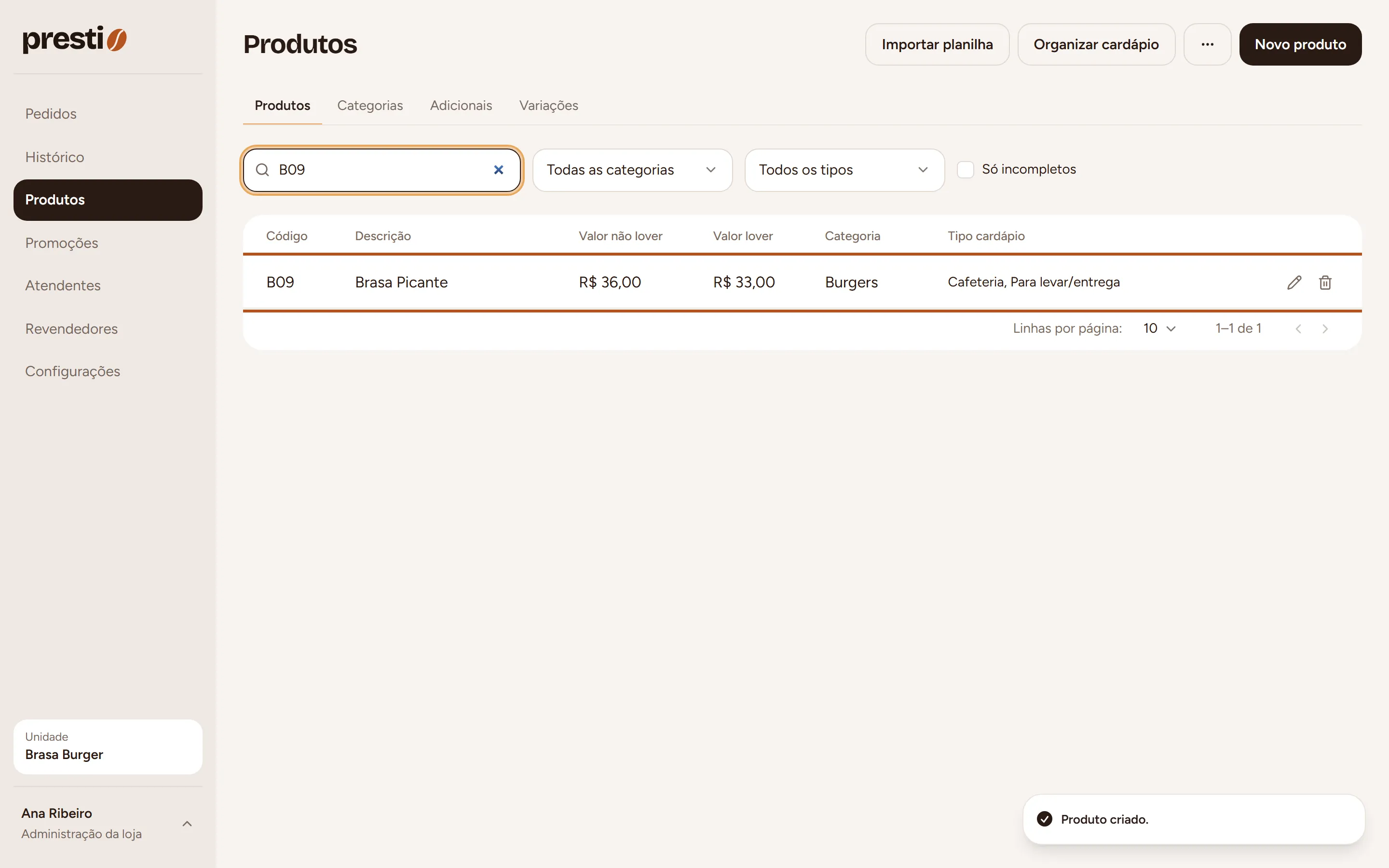Click the Valor não lover column header
The image size is (1389, 868).
pyautogui.click(x=620, y=236)
